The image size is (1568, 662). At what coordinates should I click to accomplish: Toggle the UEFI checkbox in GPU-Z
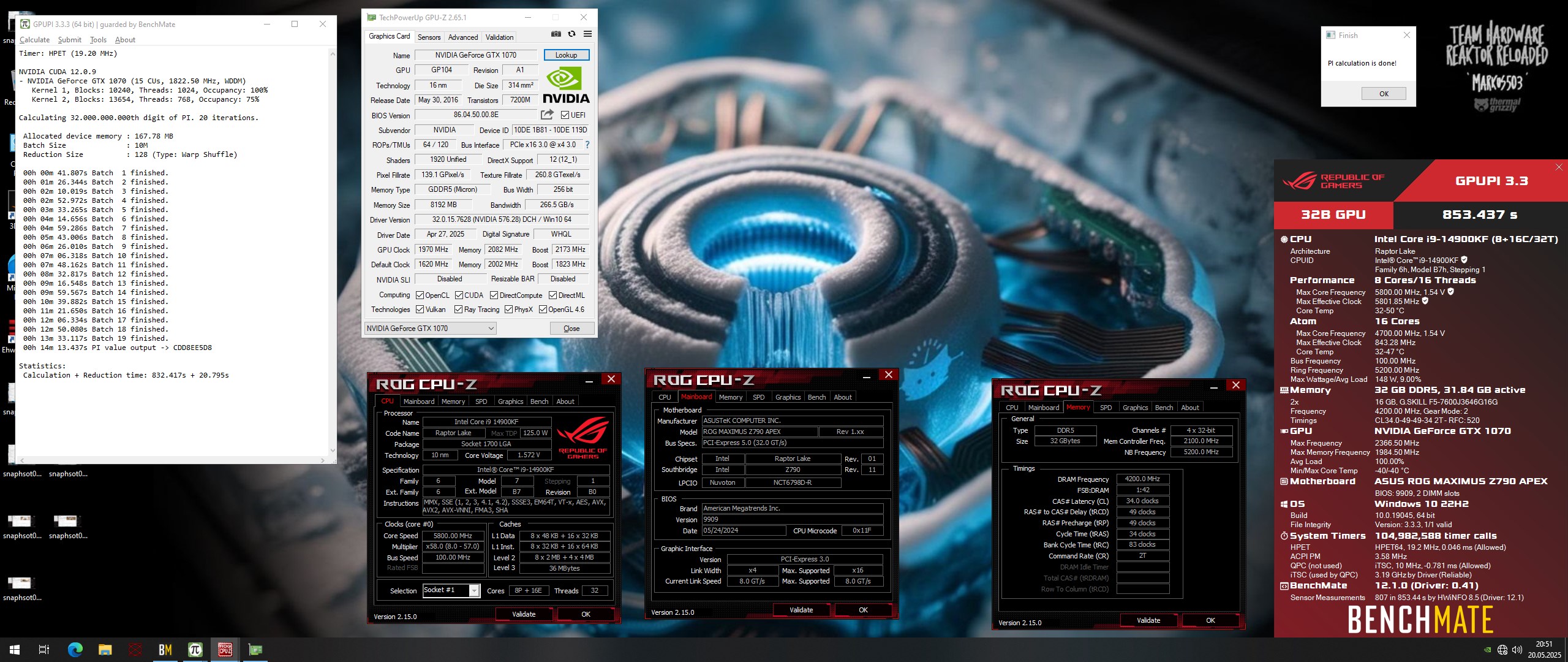point(565,115)
